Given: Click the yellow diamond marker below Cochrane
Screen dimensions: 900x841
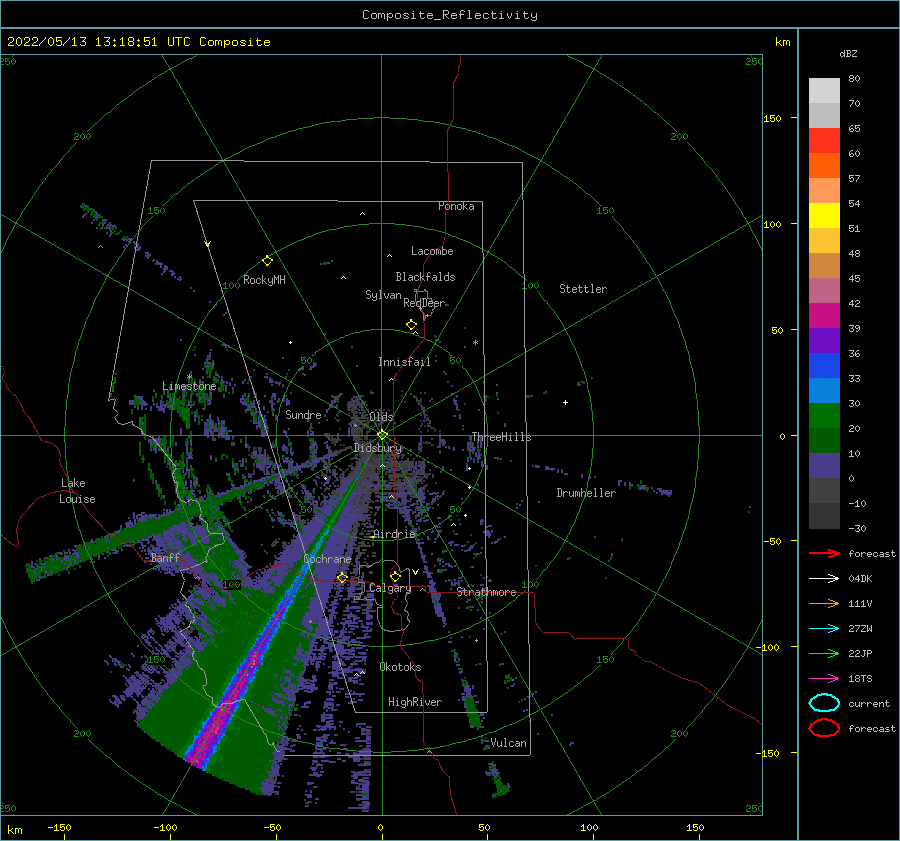Looking at the screenshot, I should (342, 577).
